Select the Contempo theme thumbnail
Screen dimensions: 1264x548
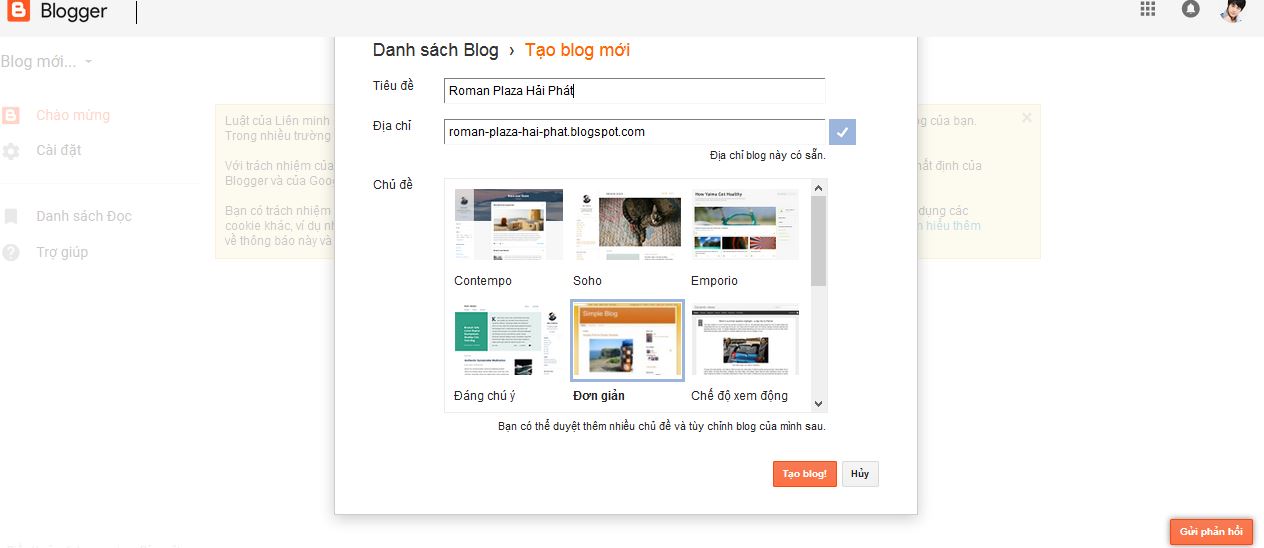click(x=508, y=225)
